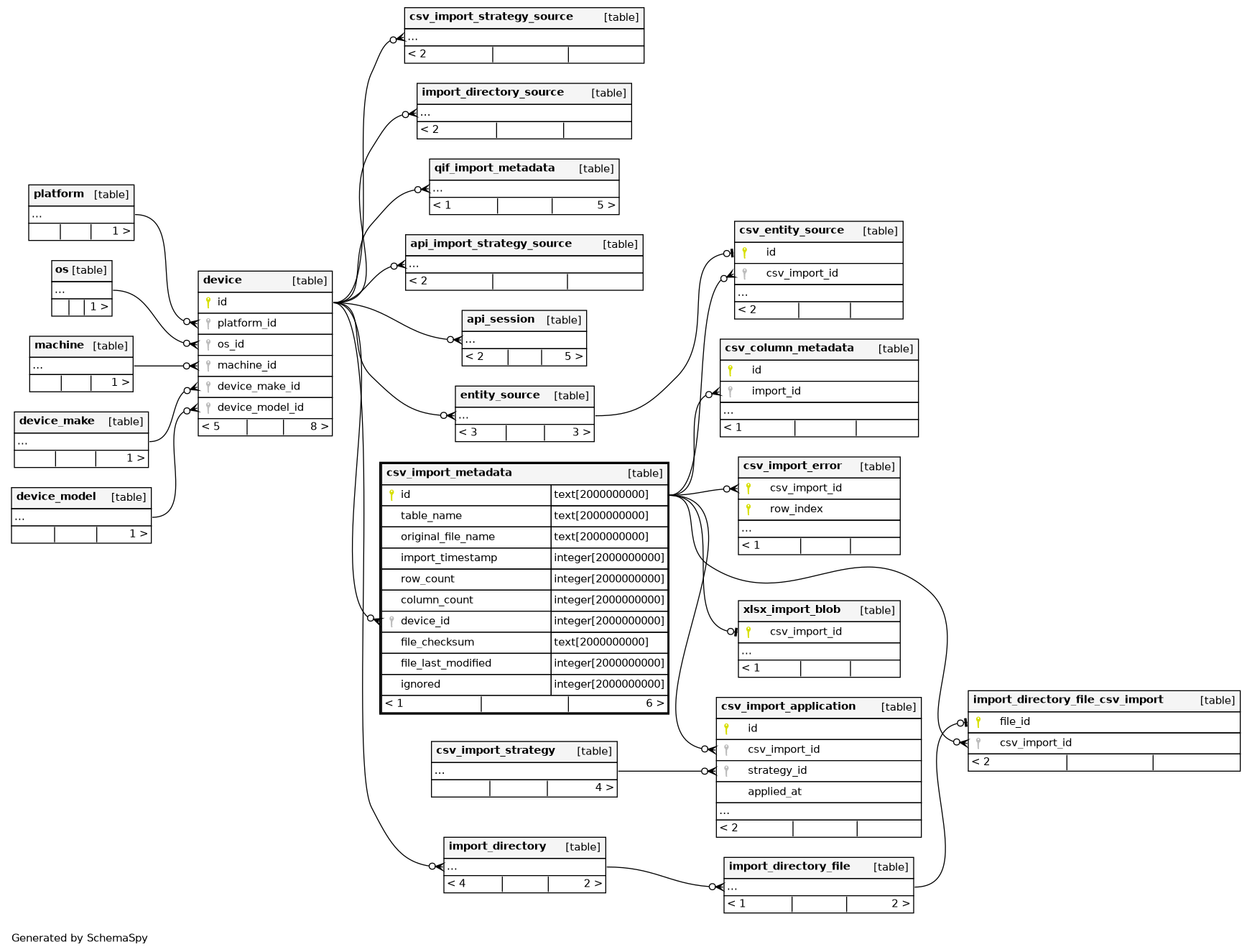Screen dimensions: 1252x952
Task: Open the device table header
Action: 265,282
